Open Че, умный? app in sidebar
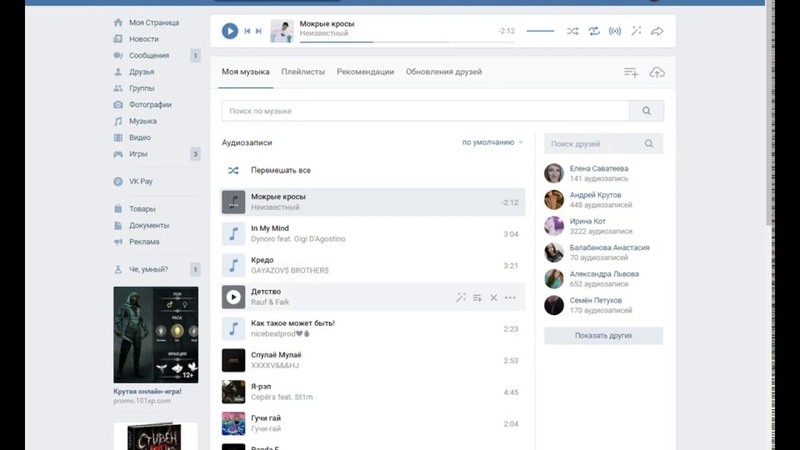800x450 pixels. pyautogui.click(x=148, y=269)
